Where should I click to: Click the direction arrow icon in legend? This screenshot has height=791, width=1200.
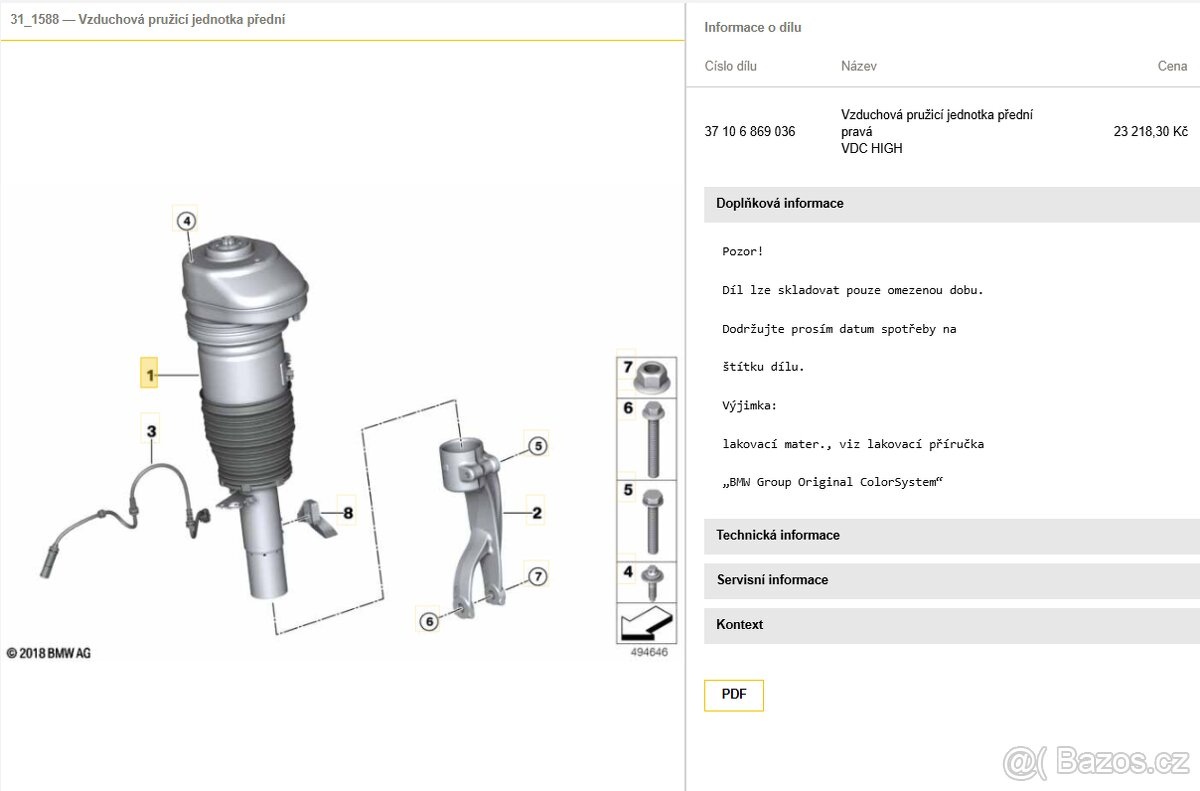(646, 624)
